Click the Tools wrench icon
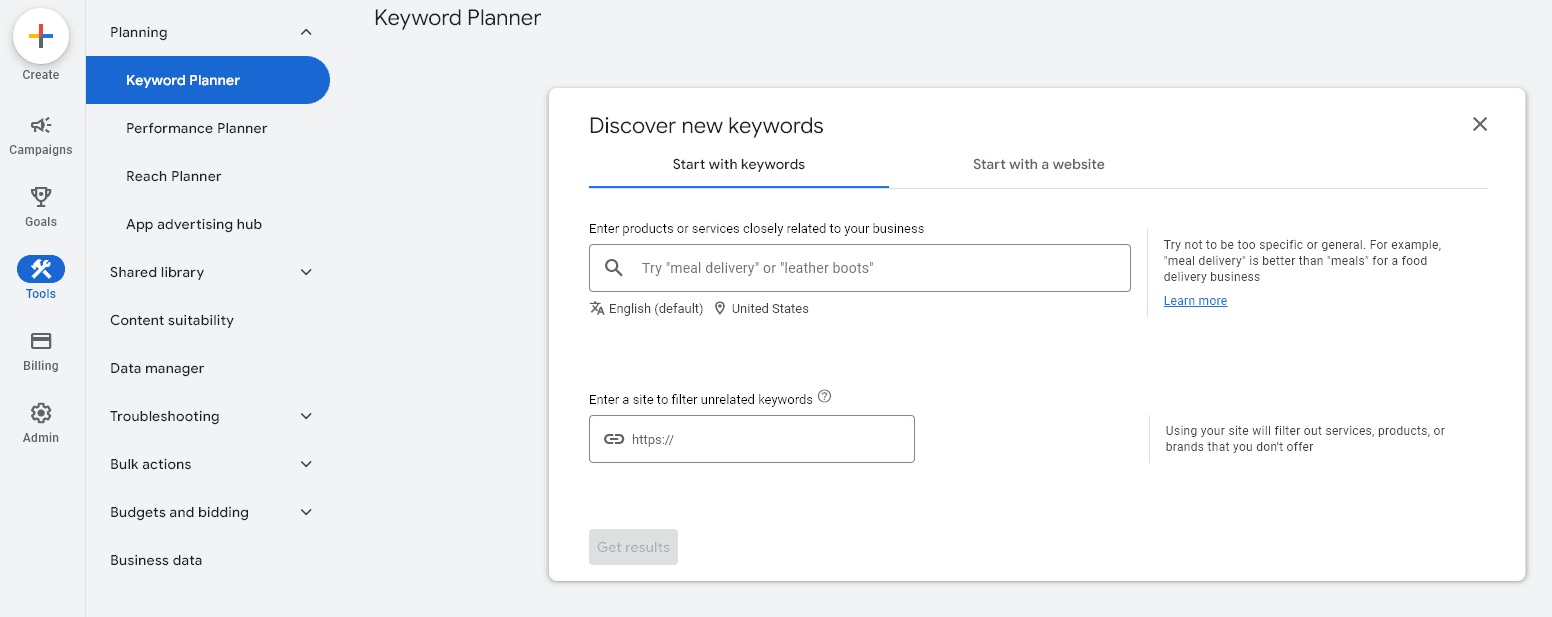This screenshot has height=617, width=1552. (40, 268)
